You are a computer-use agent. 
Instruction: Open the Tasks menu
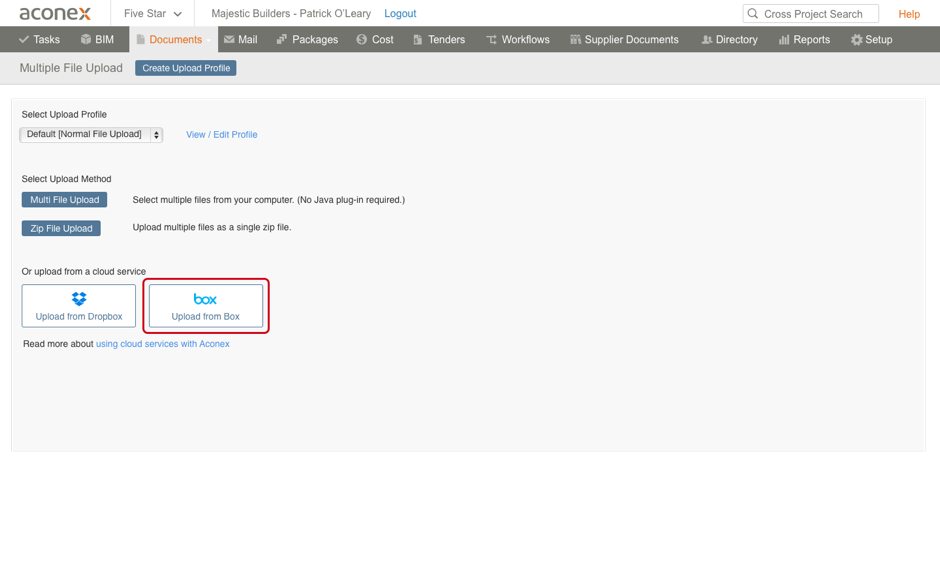40,40
